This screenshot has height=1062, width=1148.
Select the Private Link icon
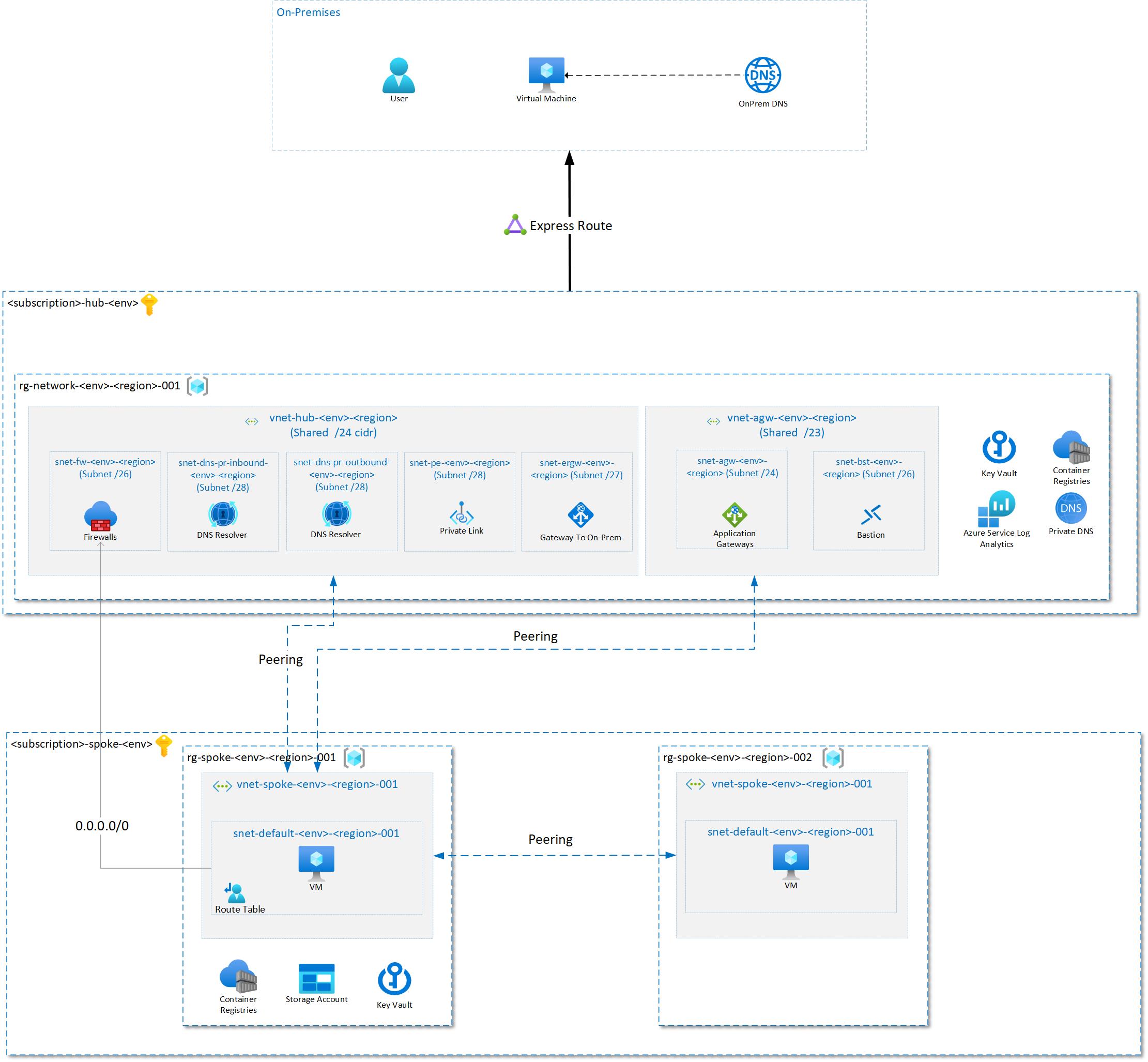462,513
